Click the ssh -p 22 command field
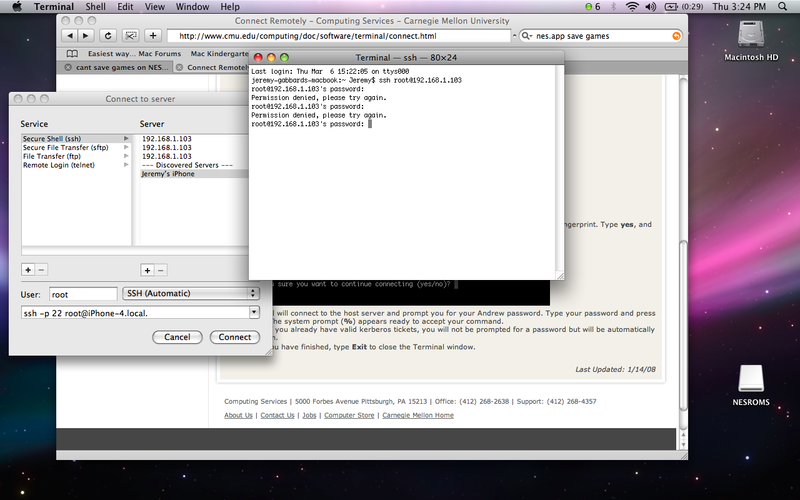Image resolution: width=800 pixels, height=500 pixels. pyautogui.click(x=135, y=313)
